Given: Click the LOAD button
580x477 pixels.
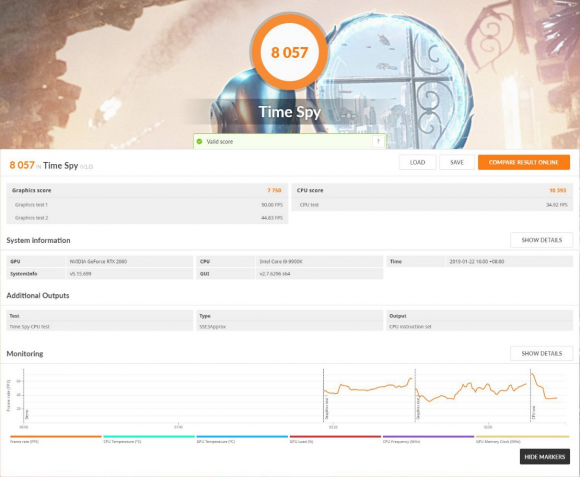Looking at the screenshot, I should pos(417,162).
